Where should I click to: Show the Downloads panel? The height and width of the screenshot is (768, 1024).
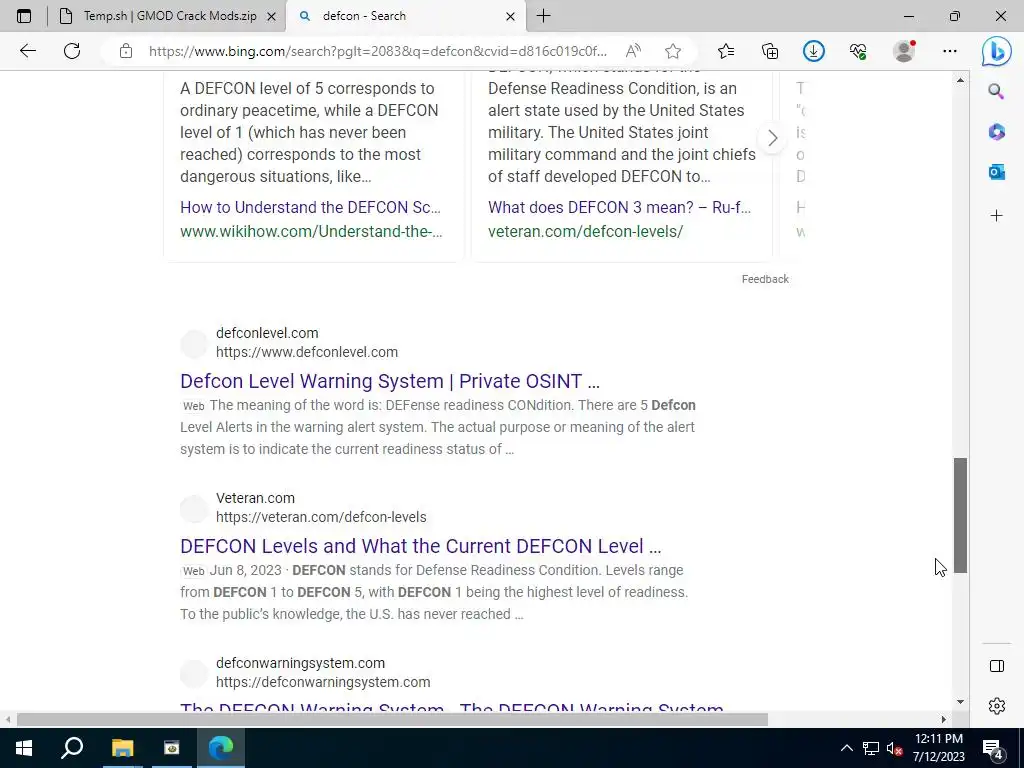pyautogui.click(x=814, y=51)
